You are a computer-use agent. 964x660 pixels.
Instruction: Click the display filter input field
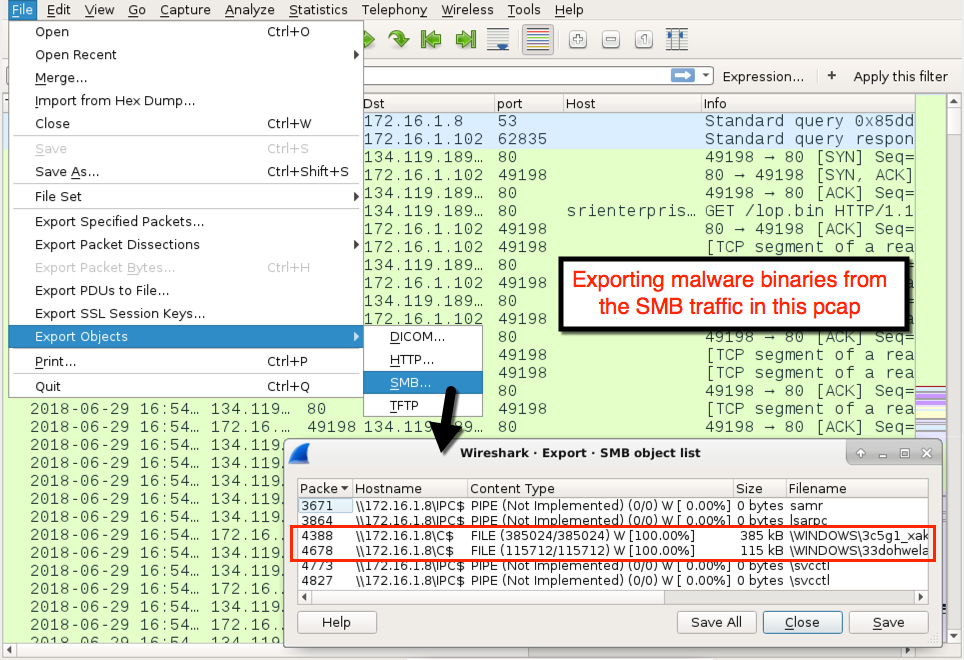point(516,76)
